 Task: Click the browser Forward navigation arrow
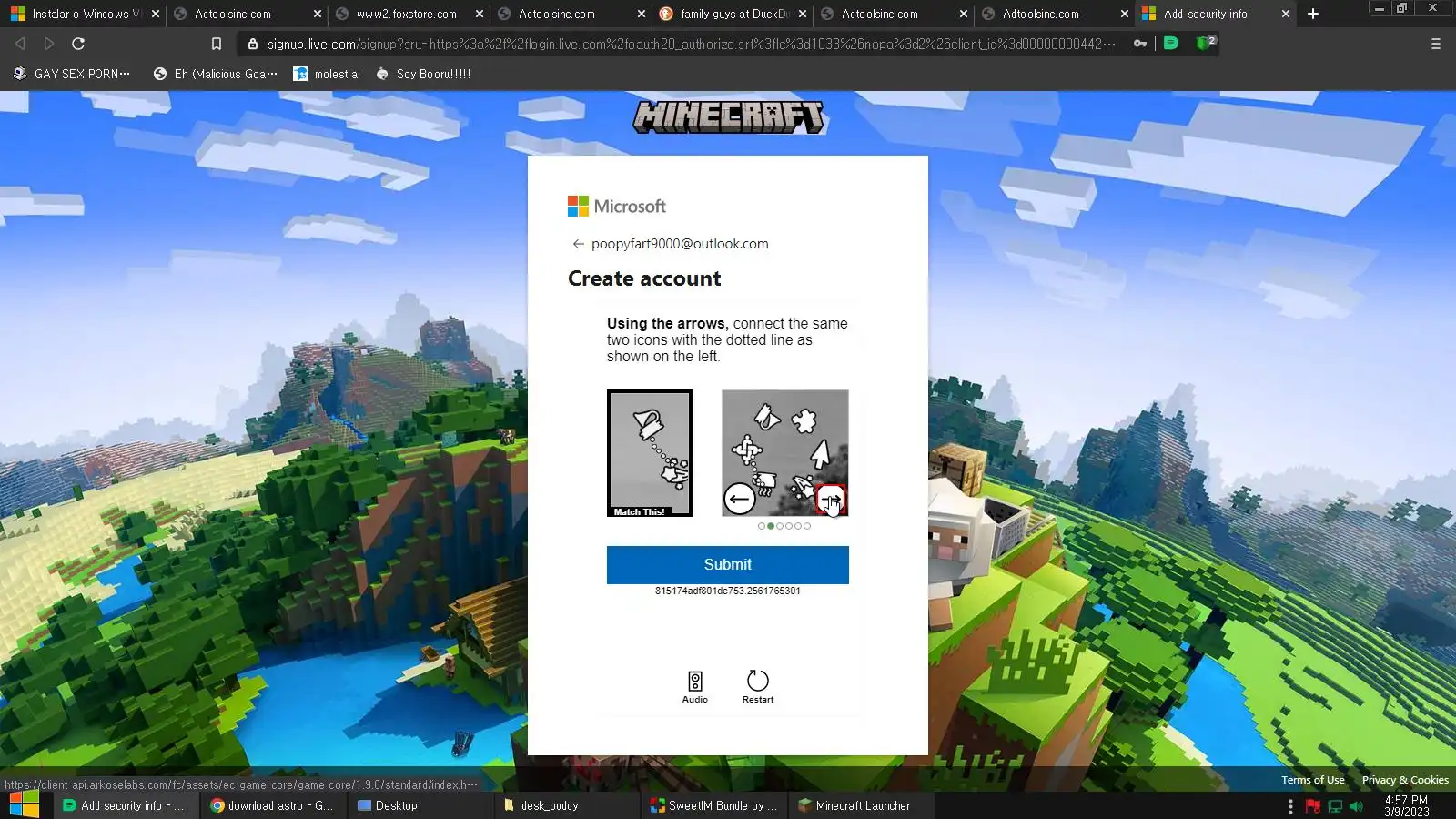pyautogui.click(x=49, y=44)
